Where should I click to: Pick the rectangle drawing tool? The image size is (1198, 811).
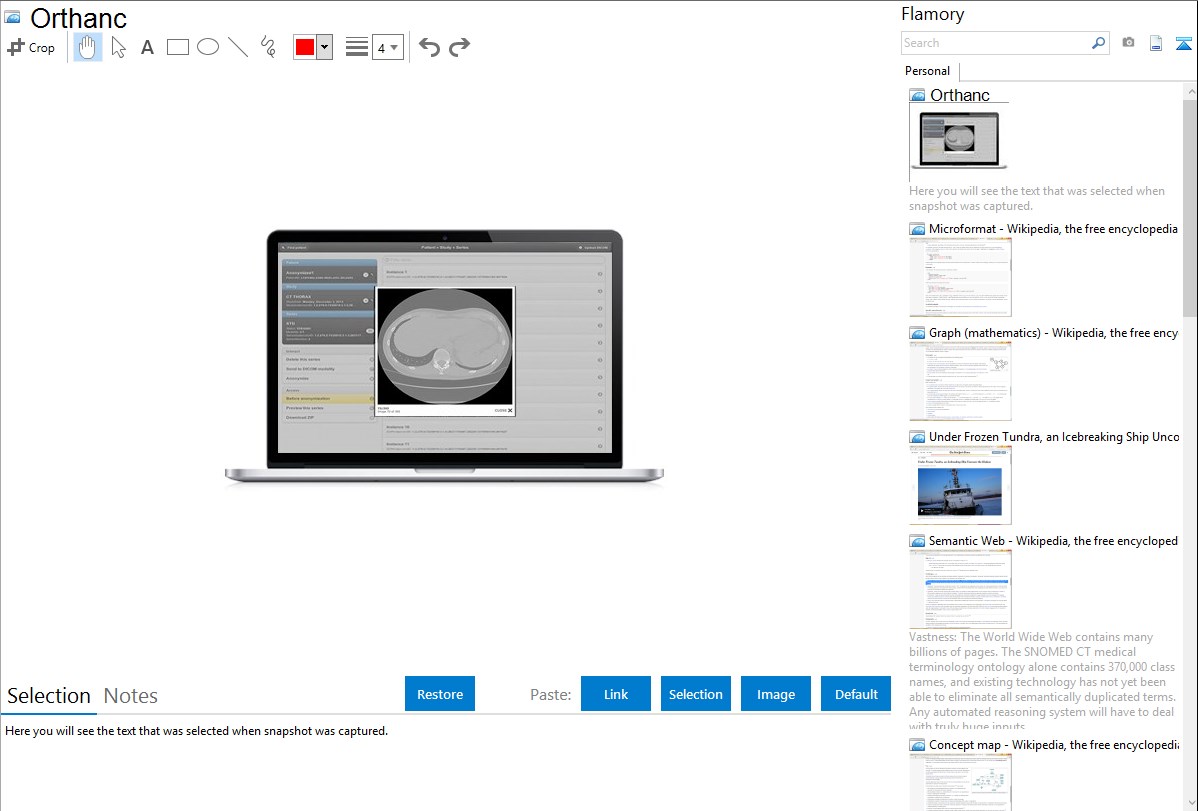coord(177,47)
